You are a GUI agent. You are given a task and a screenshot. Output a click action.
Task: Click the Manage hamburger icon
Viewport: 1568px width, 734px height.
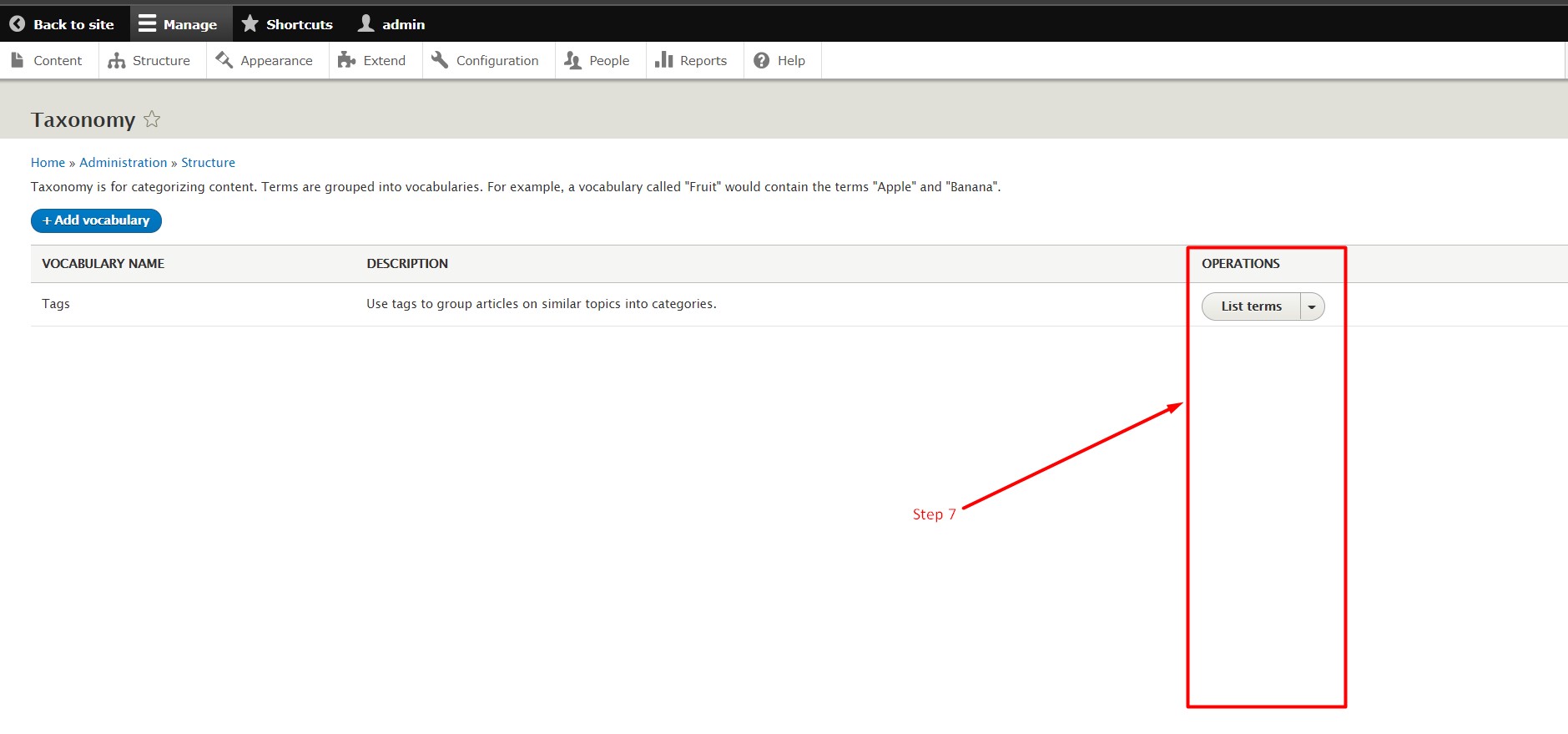147,23
